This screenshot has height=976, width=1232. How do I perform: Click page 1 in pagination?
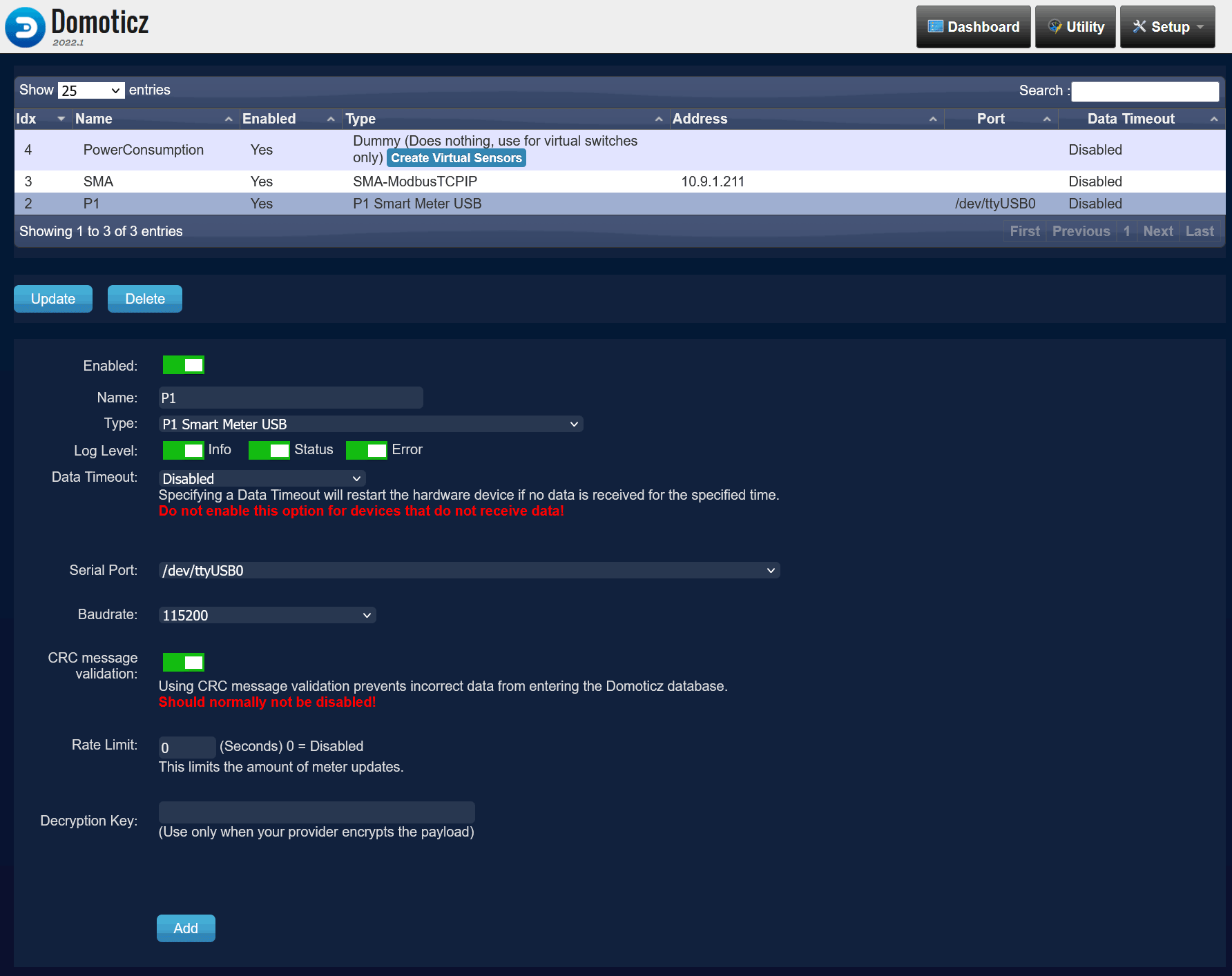1127,231
